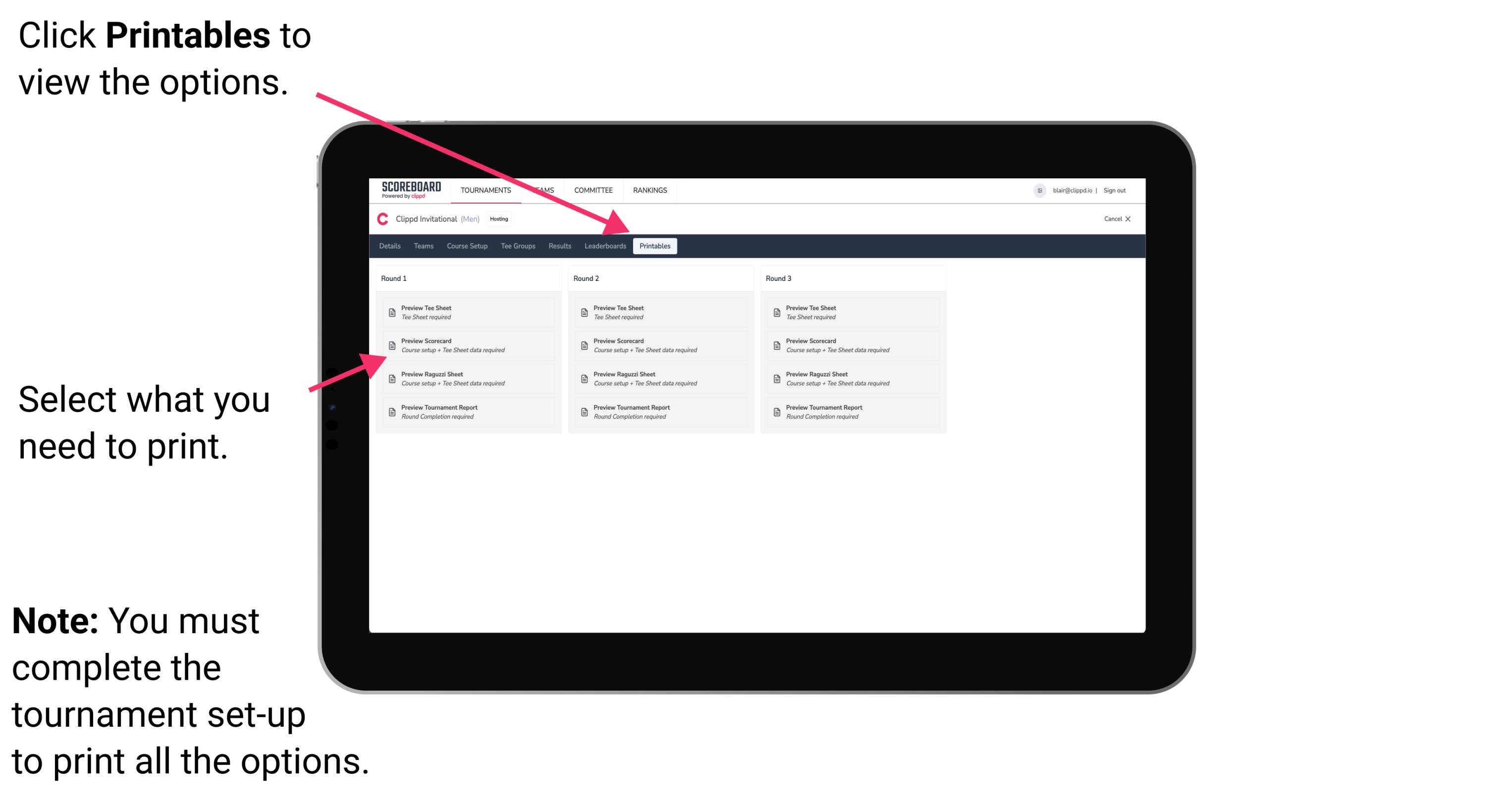Click the Leaderboards tab
The height and width of the screenshot is (812, 1509).
coord(604,245)
